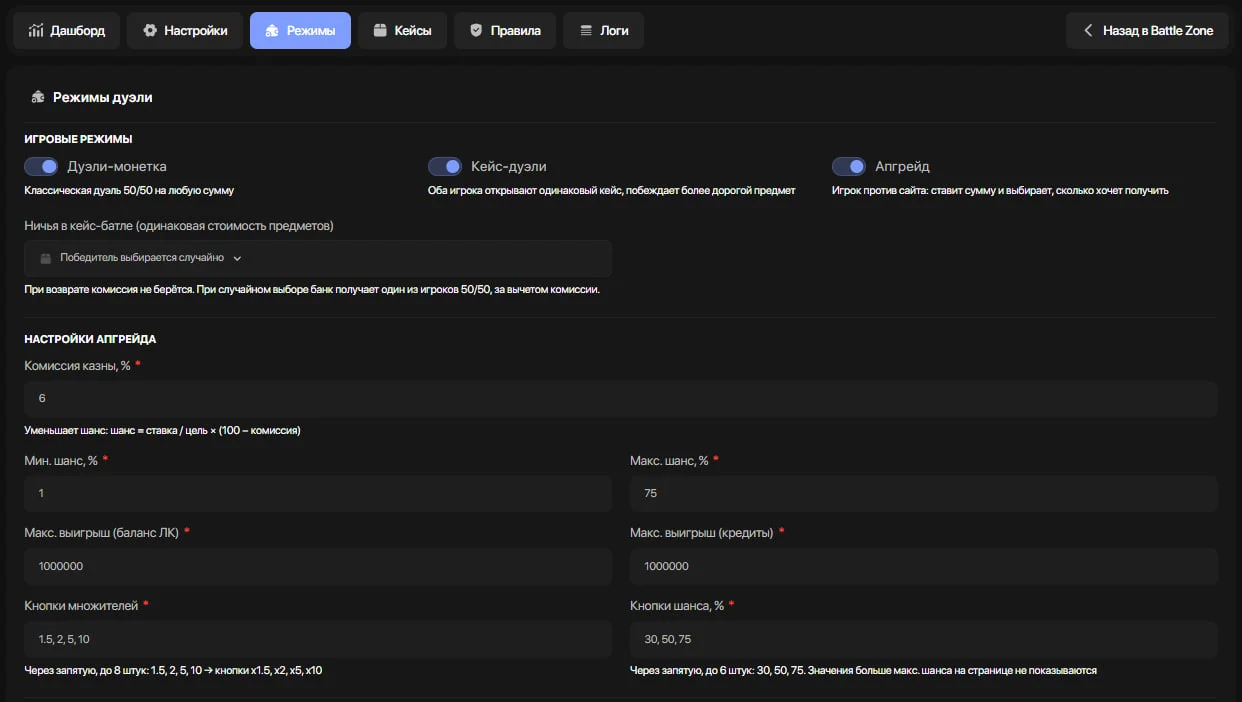Click the icon beside Режимы дуэли heading
This screenshot has width=1242, height=702.
pyautogui.click(x=38, y=97)
